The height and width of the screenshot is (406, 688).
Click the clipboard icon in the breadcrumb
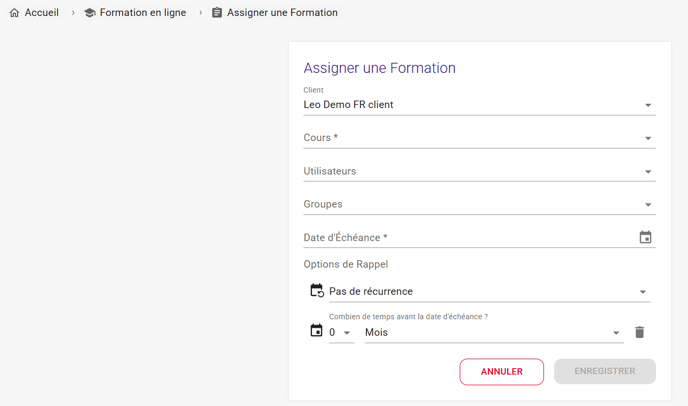(217, 13)
